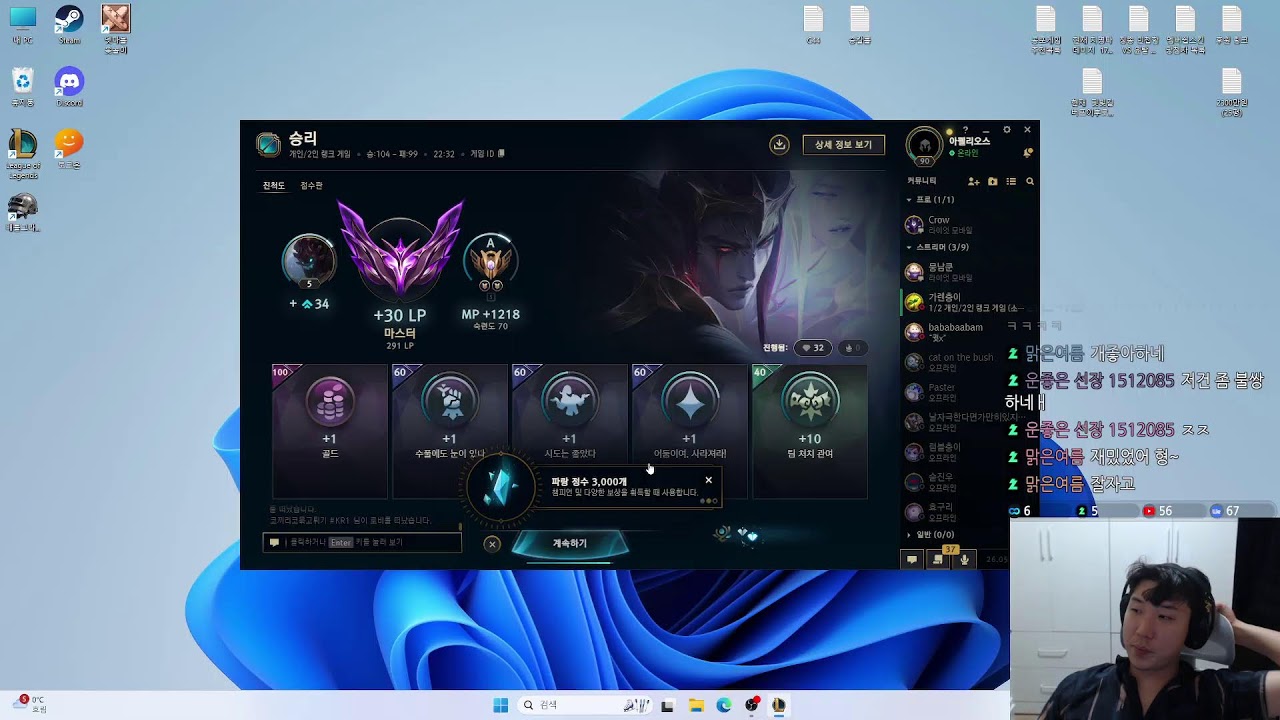Open the friends list view options
This screenshot has width=1280, height=720.
click(1011, 182)
